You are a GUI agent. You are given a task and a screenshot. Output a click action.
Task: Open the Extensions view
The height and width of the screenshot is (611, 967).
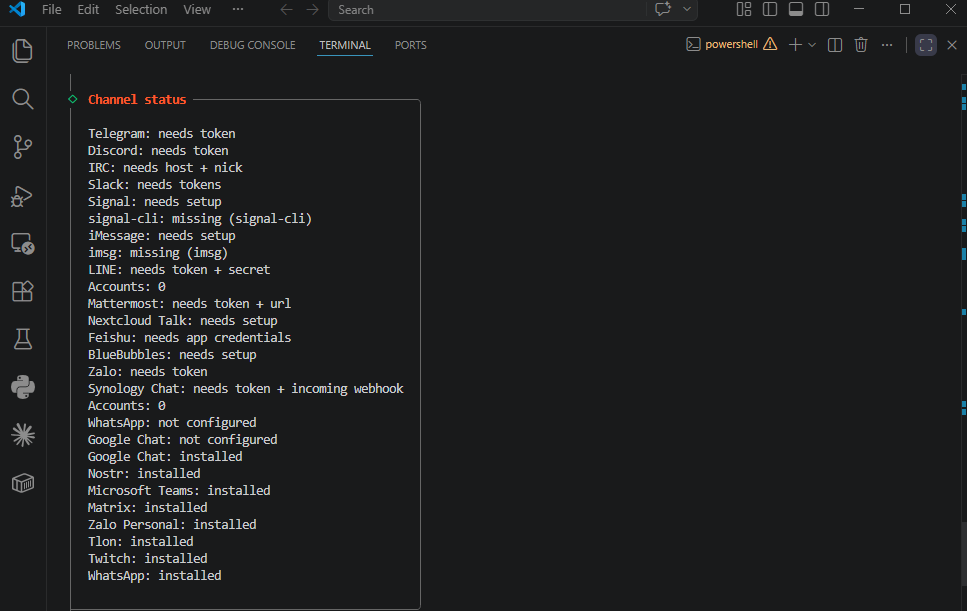[x=23, y=291]
